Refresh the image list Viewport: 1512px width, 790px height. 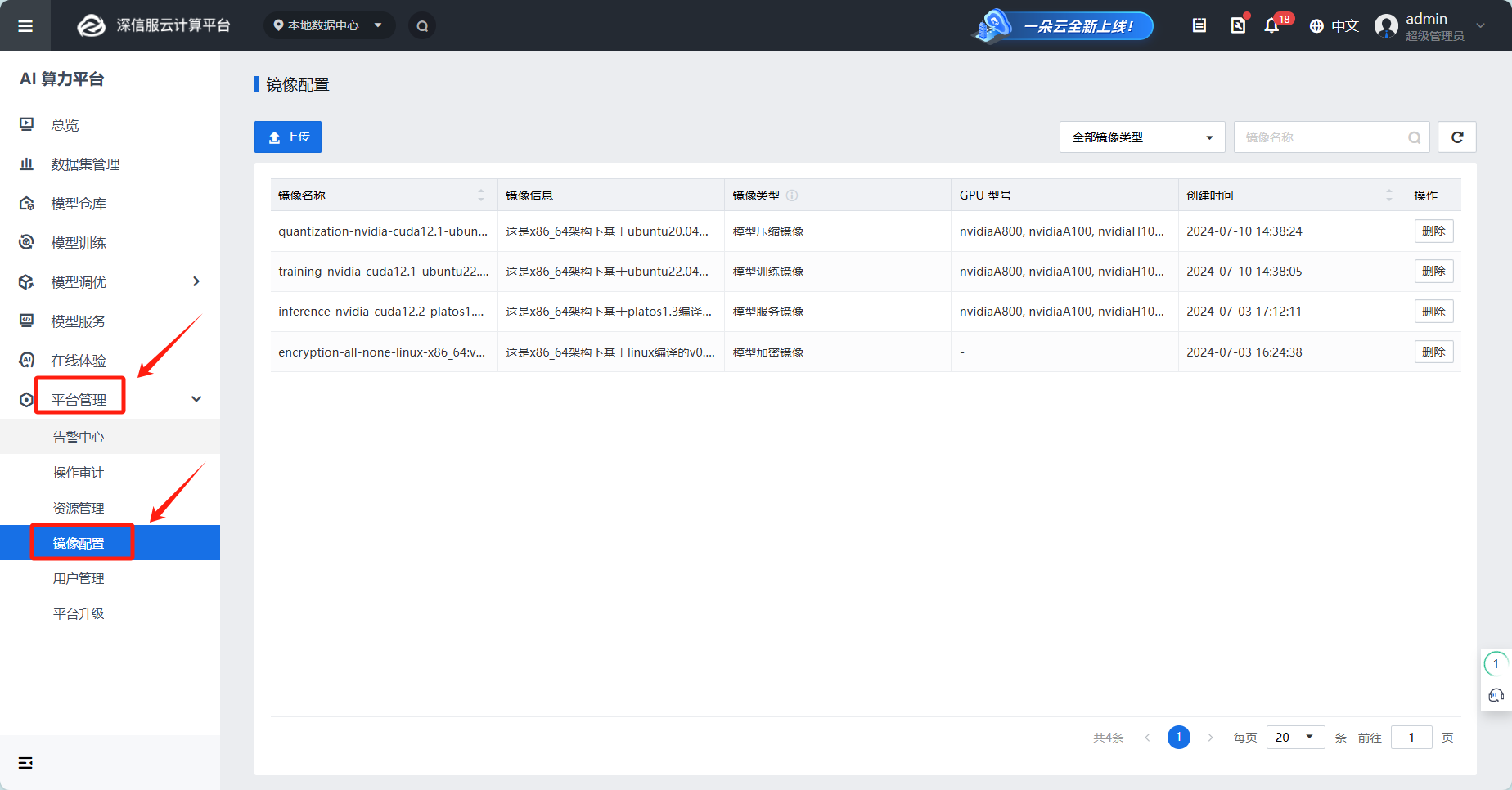click(1457, 137)
